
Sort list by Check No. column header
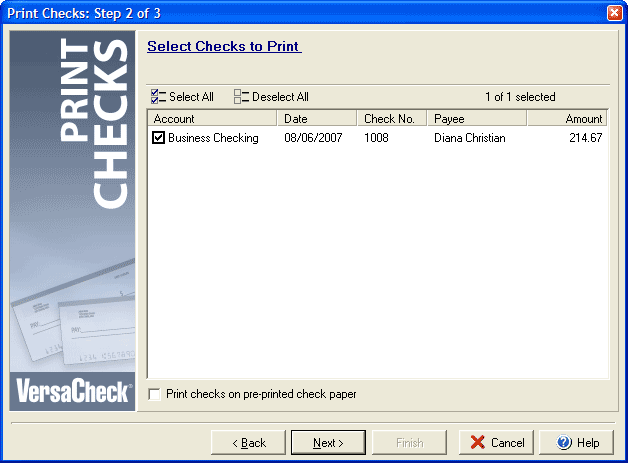tap(391, 119)
